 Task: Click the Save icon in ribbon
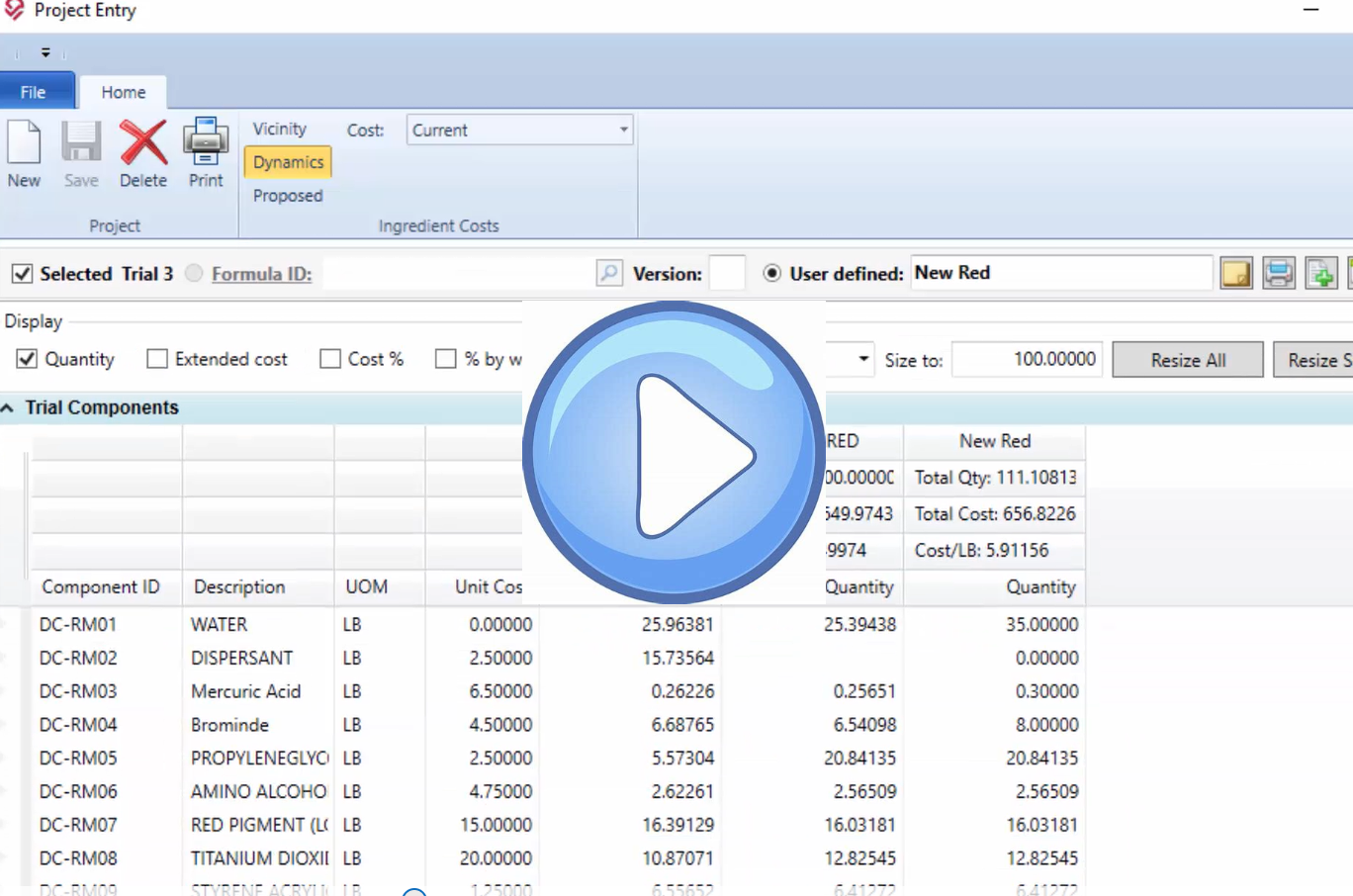(81, 143)
